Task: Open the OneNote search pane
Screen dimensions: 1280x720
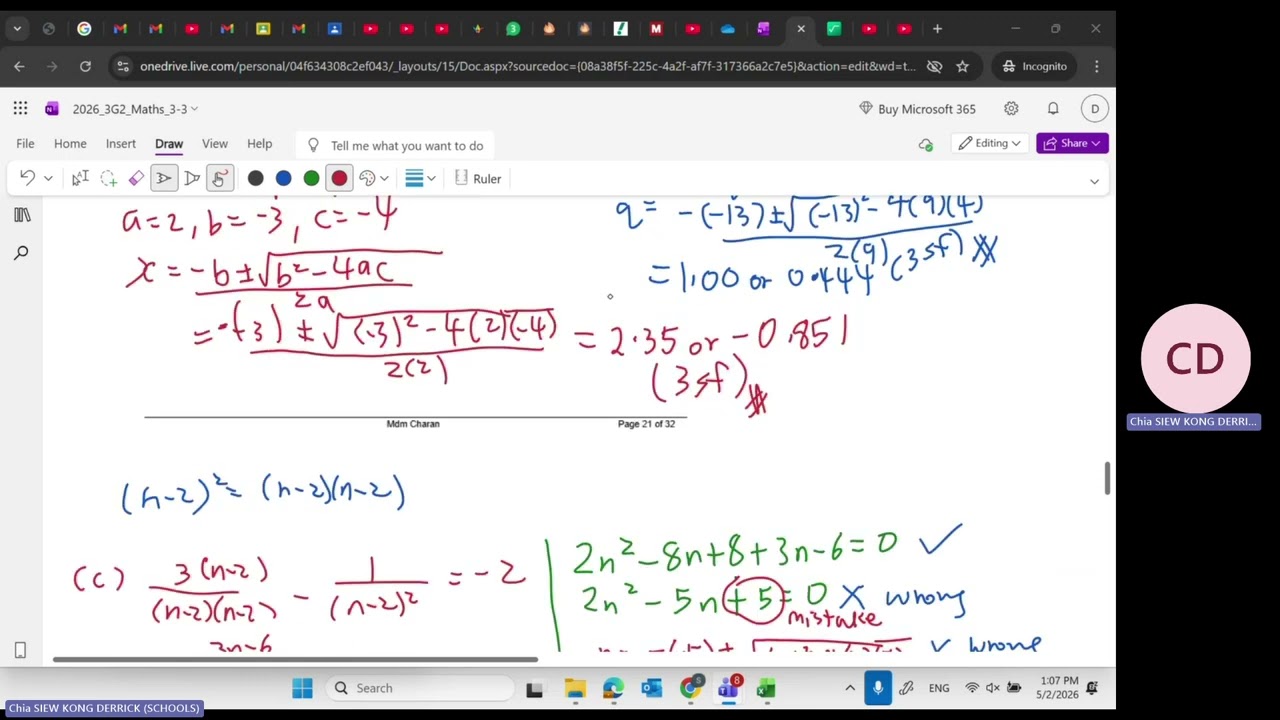Action: 22,253
